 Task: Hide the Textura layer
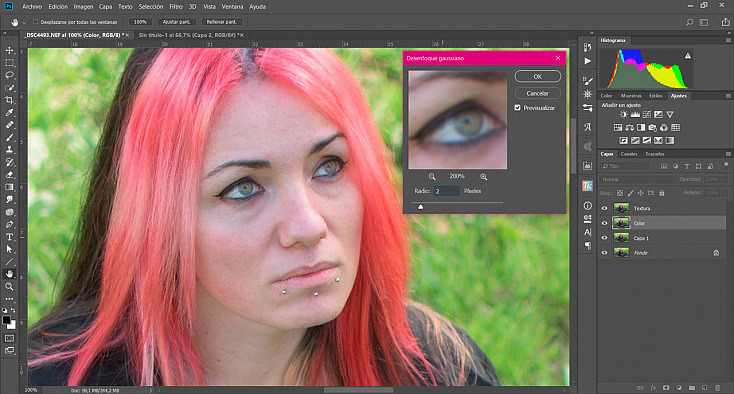point(604,208)
